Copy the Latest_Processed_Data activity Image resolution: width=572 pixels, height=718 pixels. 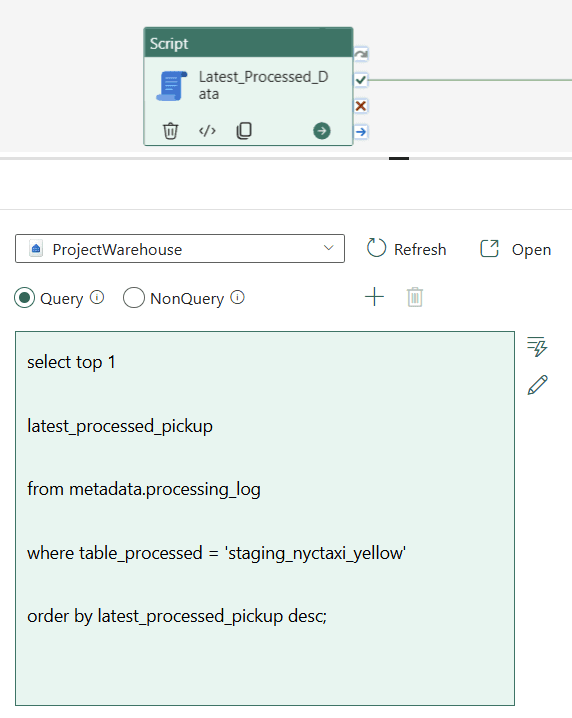tap(244, 131)
